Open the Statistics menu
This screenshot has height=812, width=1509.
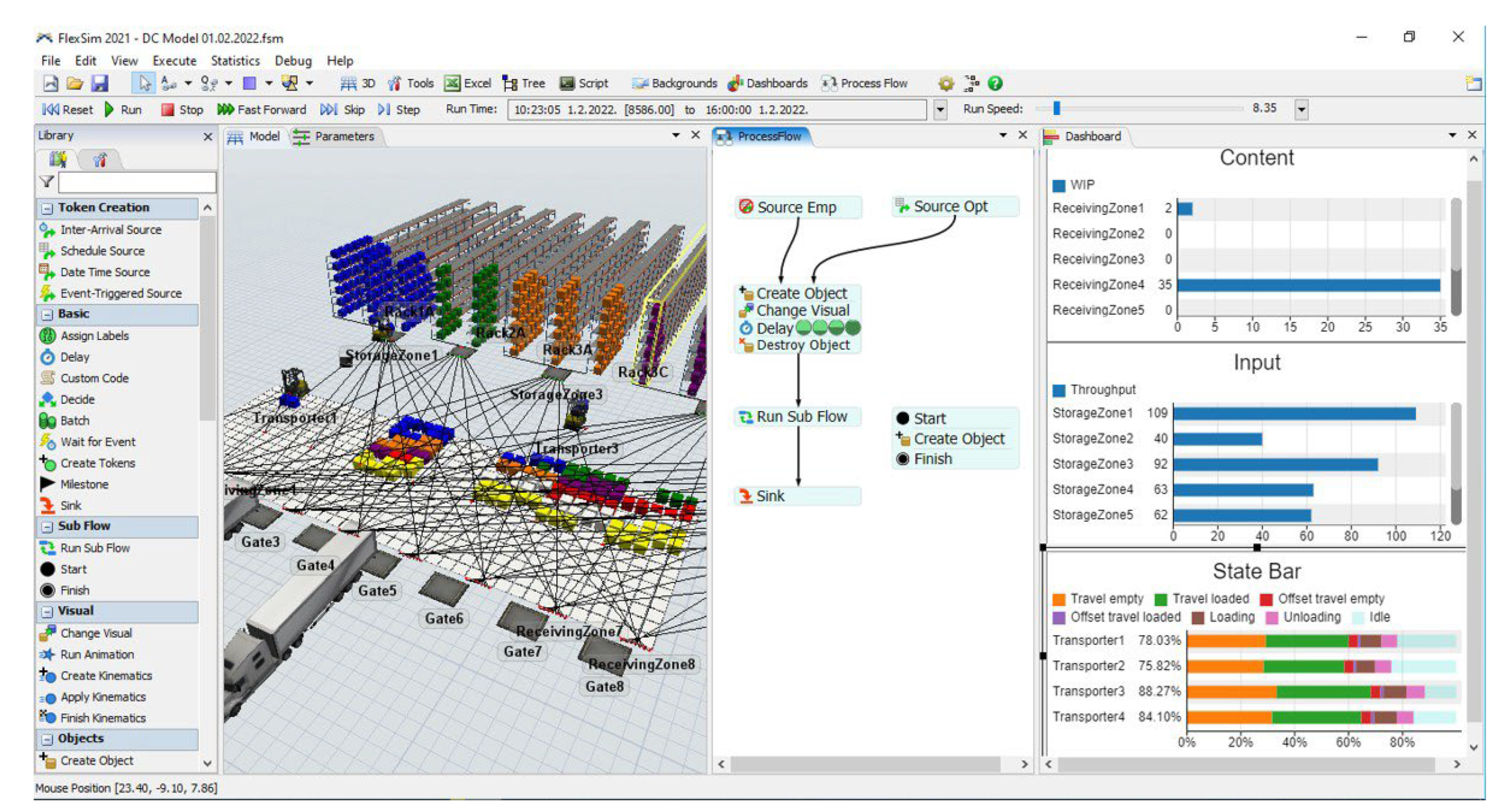[235, 61]
